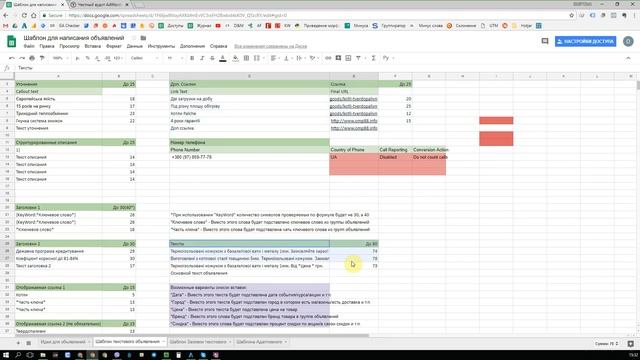Insert a chart from the toolbar

tap(348, 58)
